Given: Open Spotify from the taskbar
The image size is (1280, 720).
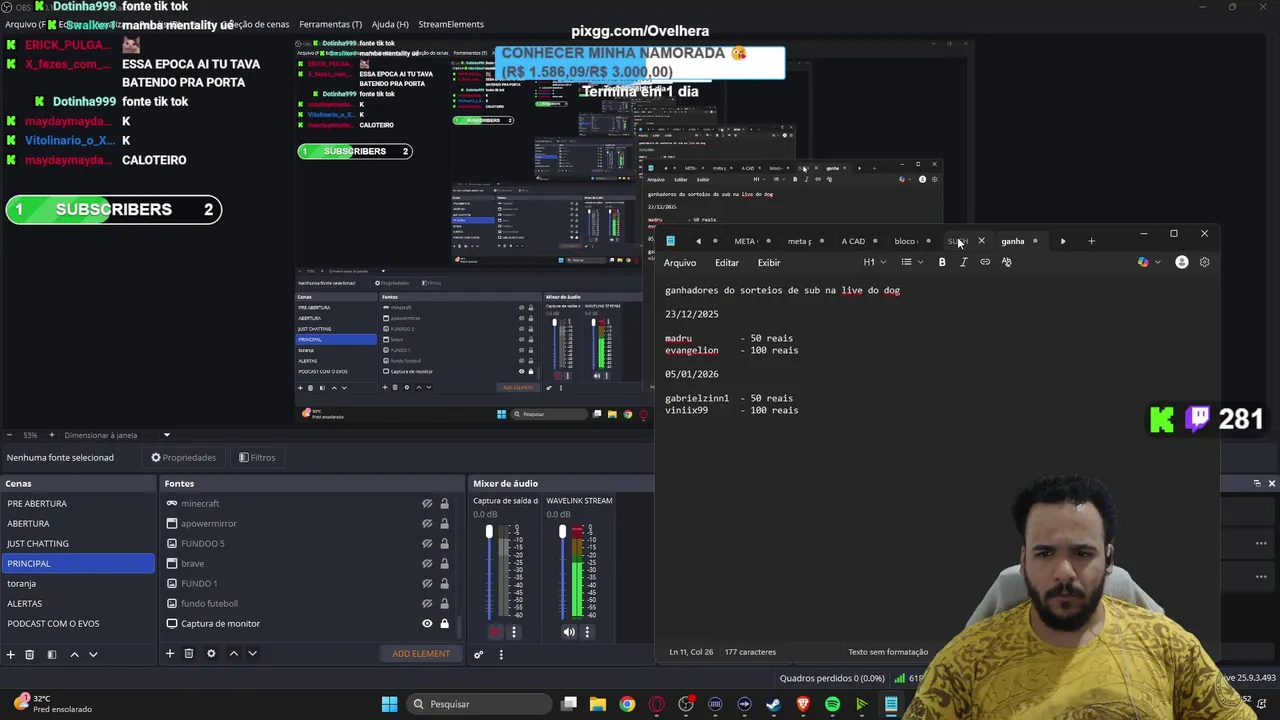Looking at the screenshot, I should point(832,704).
